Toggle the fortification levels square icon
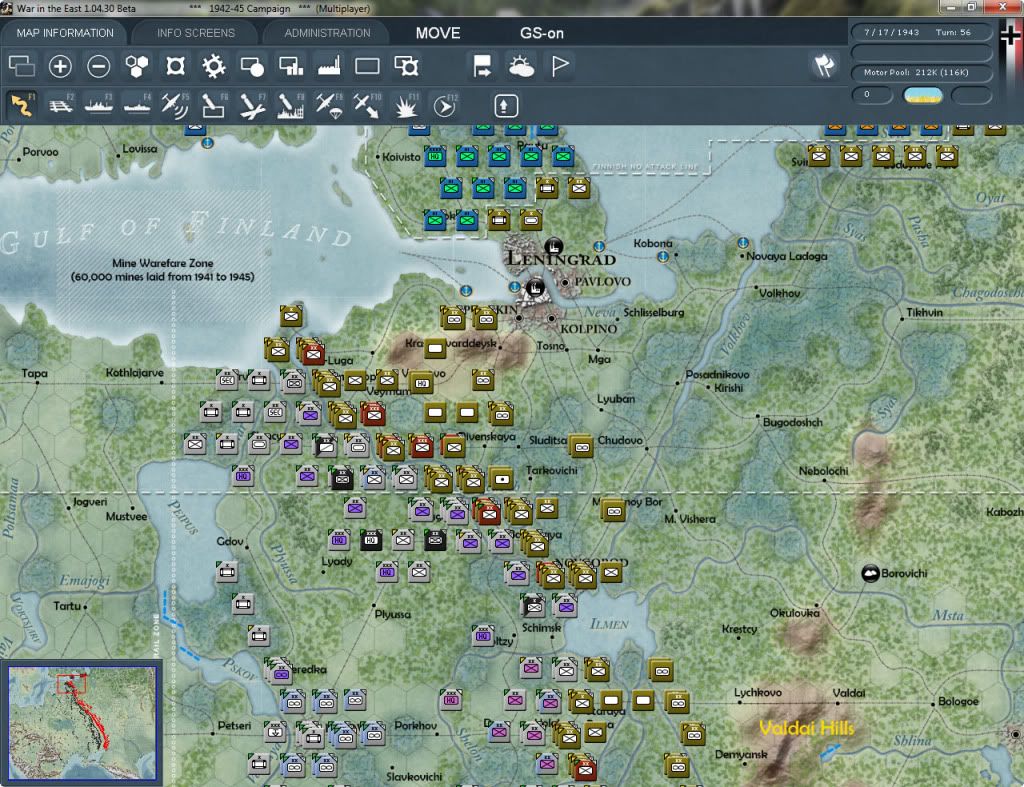This screenshot has width=1024, height=787. (x=175, y=66)
